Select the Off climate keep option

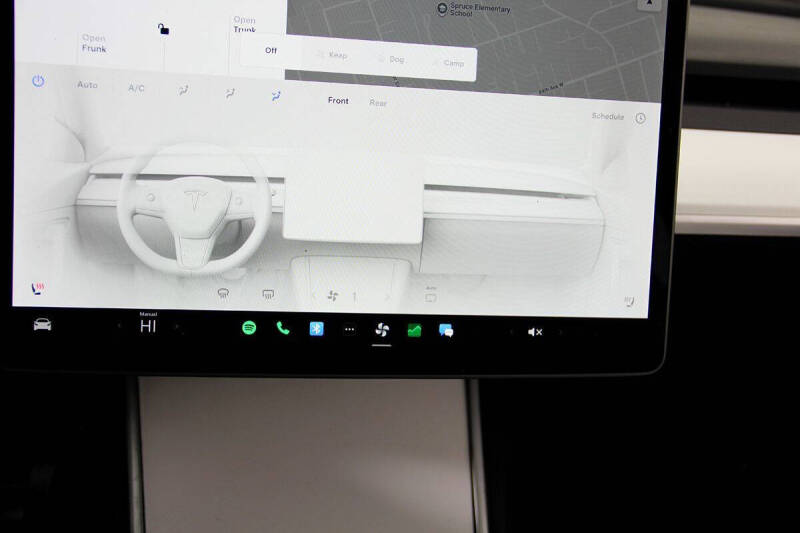pyautogui.click(x=271, y=50)
